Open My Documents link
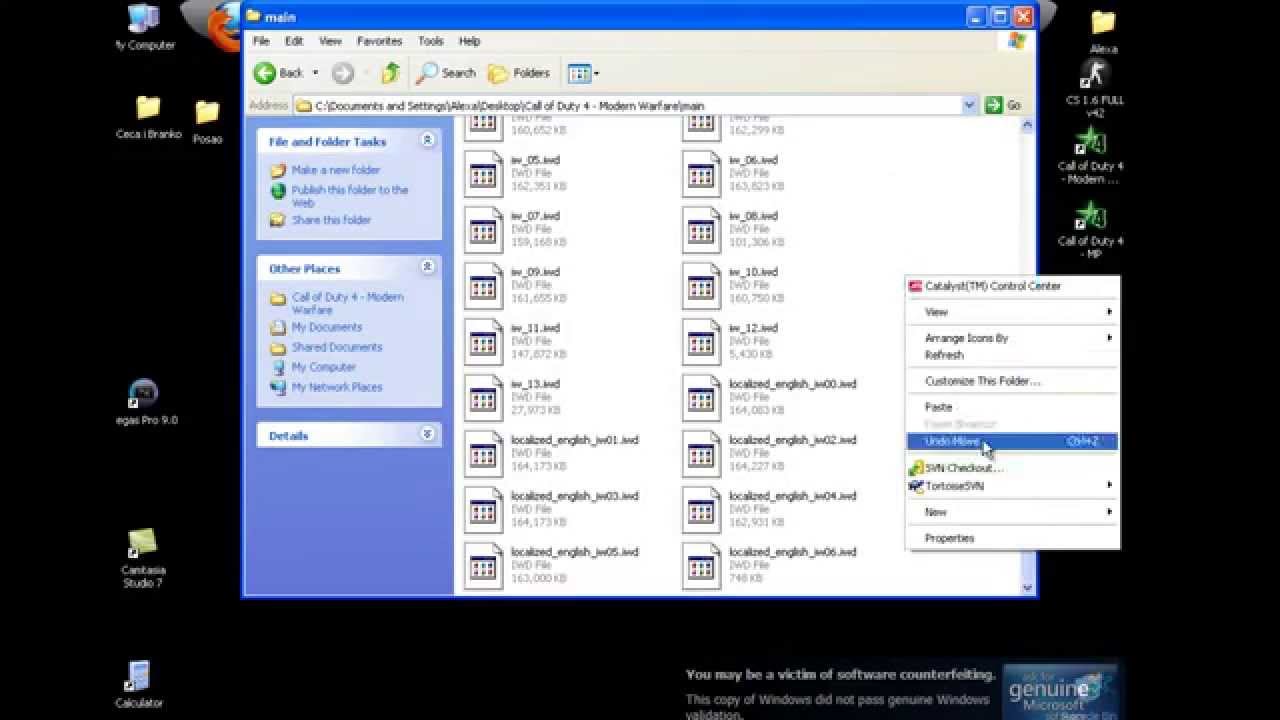 point(327,327)
